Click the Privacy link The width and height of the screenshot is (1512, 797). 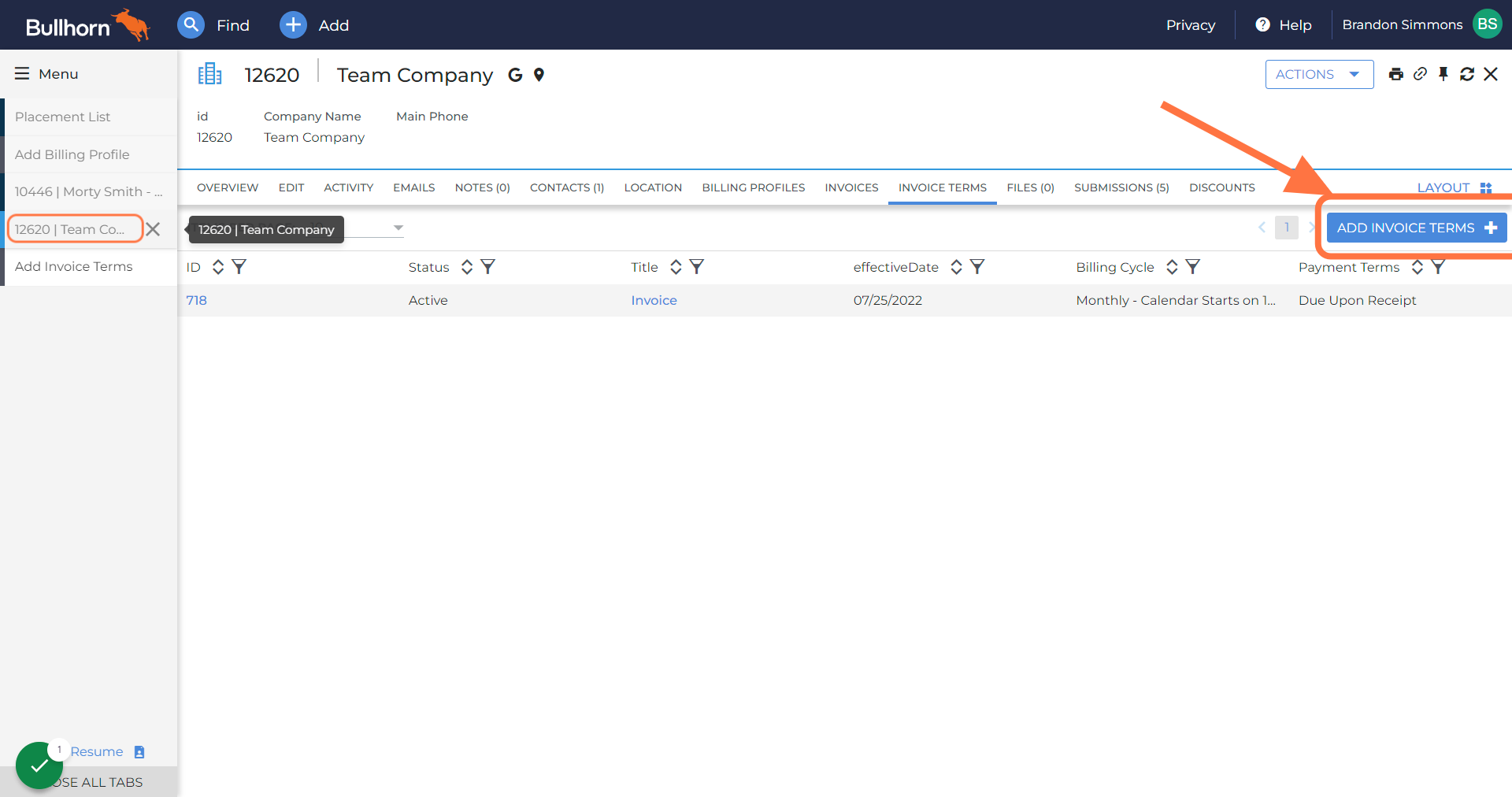[x=1191, y=25]
